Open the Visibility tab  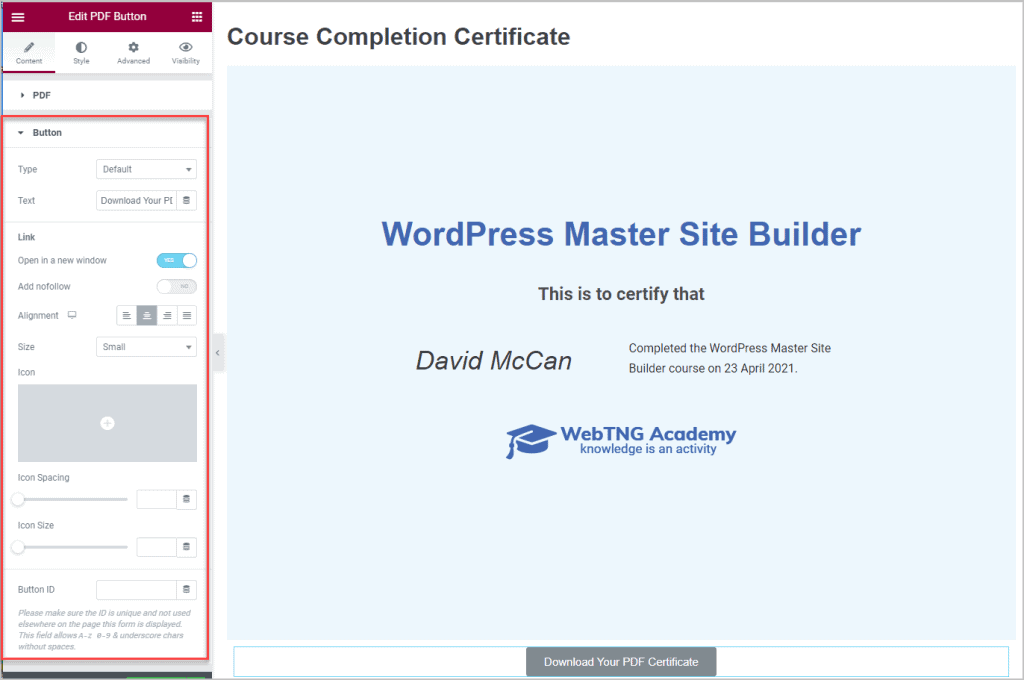pos(185,53)
